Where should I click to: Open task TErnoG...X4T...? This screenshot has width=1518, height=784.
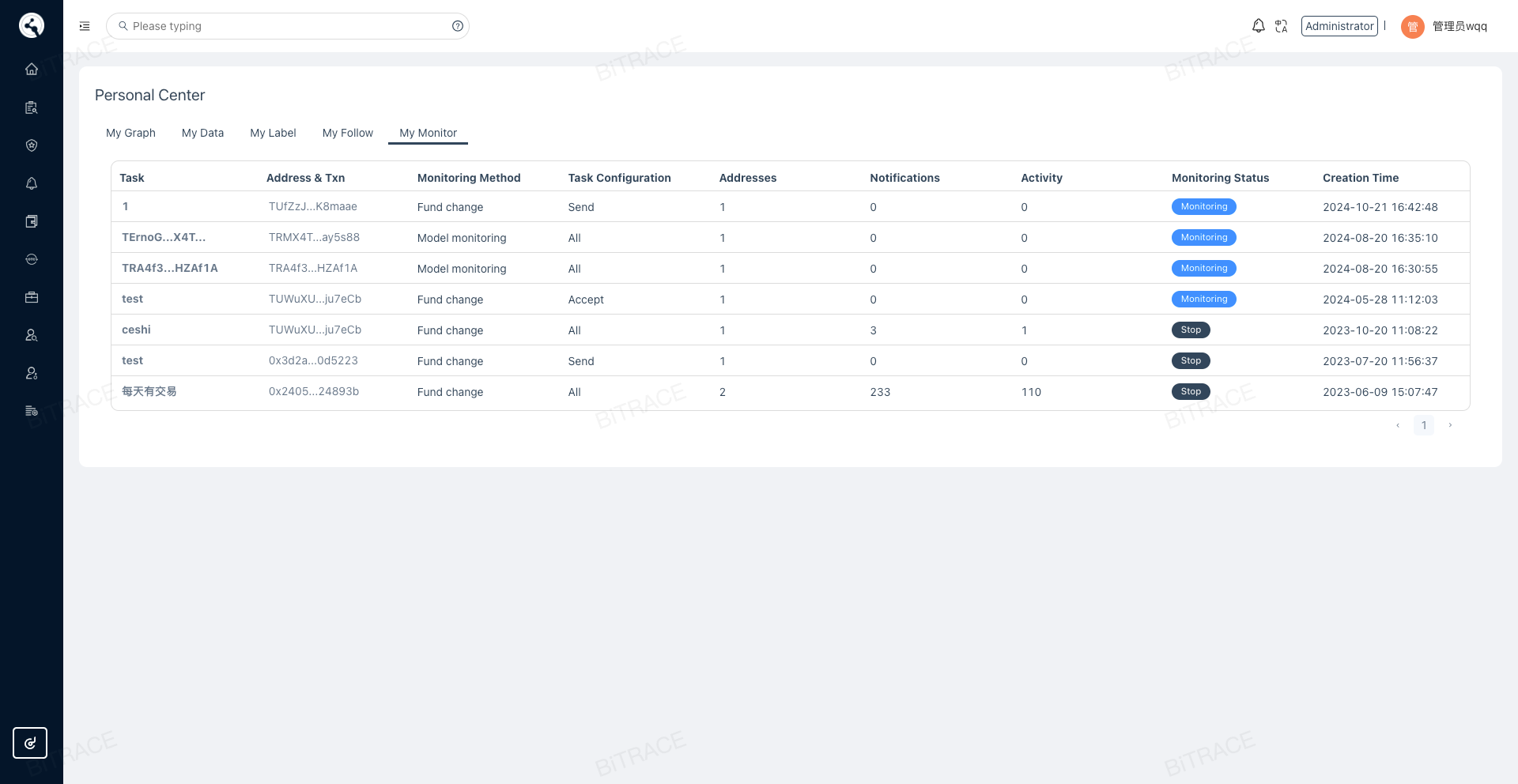point(164,238)
